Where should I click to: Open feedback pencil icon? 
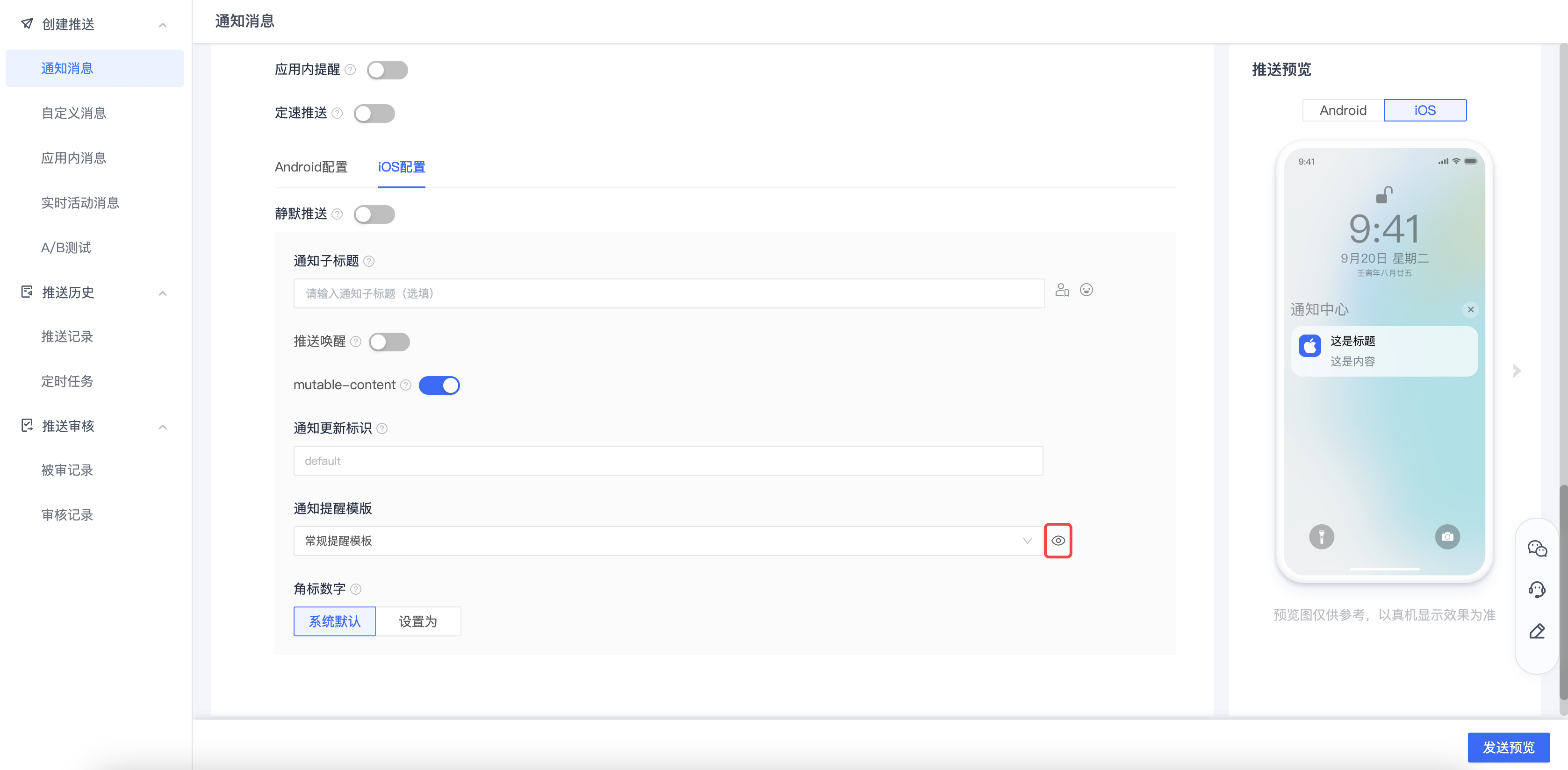(x=1537, y=631)
